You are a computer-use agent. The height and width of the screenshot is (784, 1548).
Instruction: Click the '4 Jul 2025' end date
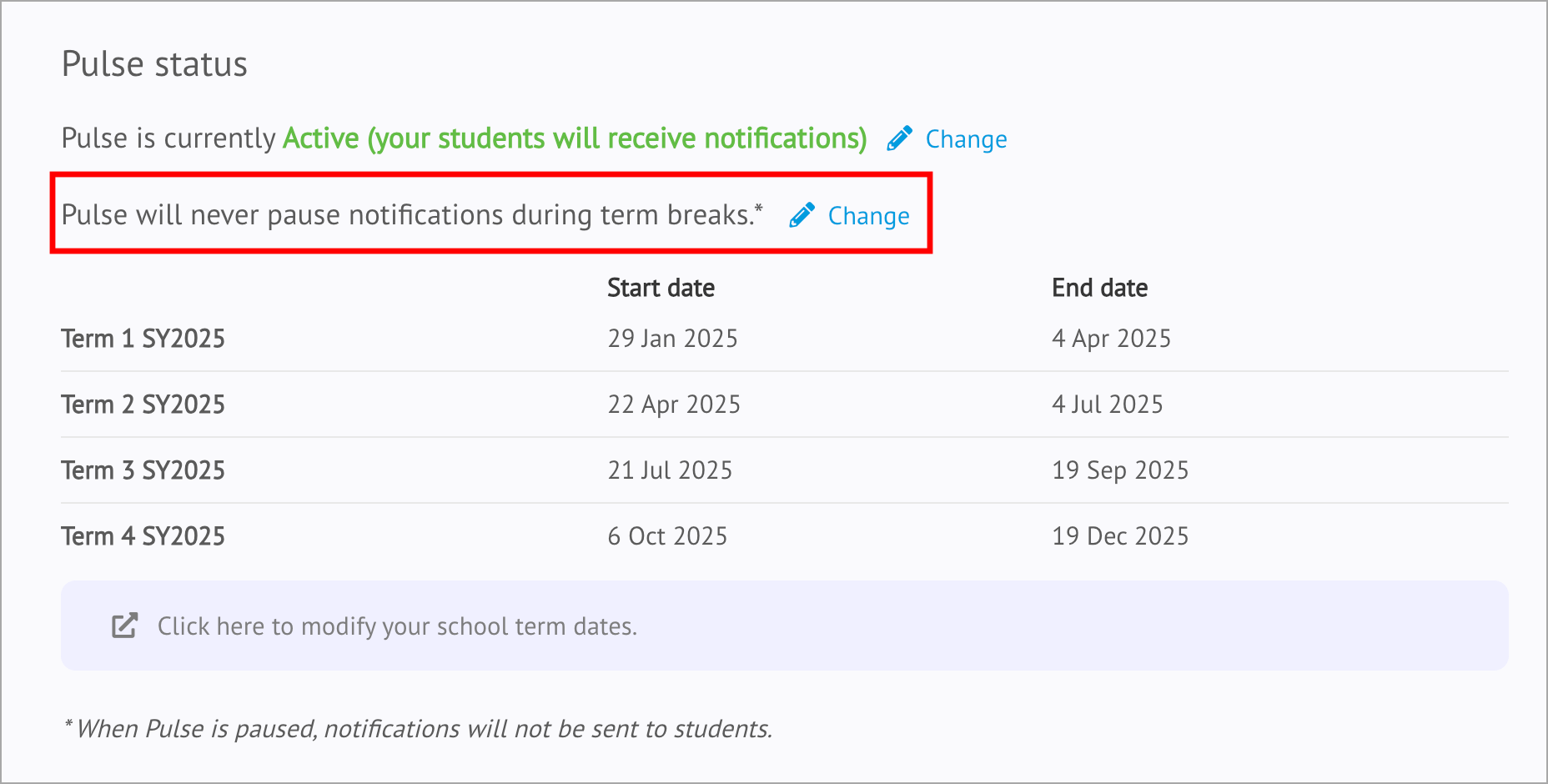[1107, 405]
